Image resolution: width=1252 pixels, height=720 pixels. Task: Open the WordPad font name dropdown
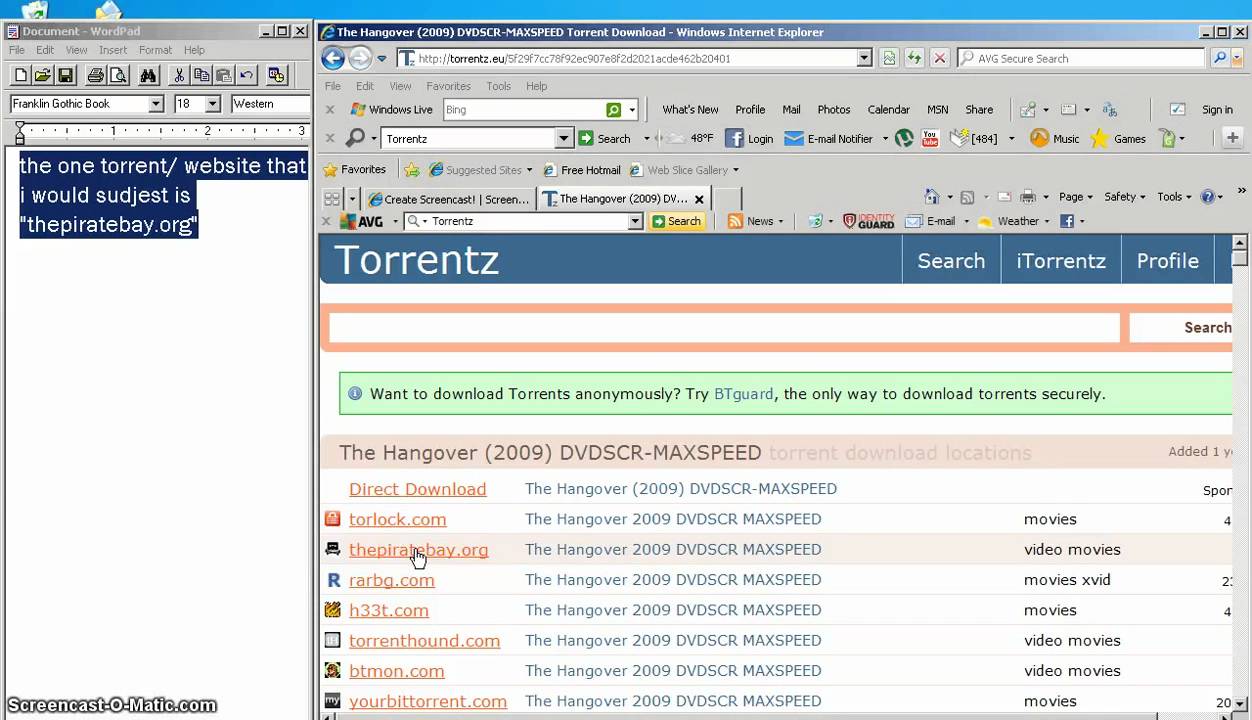(156, 104)
